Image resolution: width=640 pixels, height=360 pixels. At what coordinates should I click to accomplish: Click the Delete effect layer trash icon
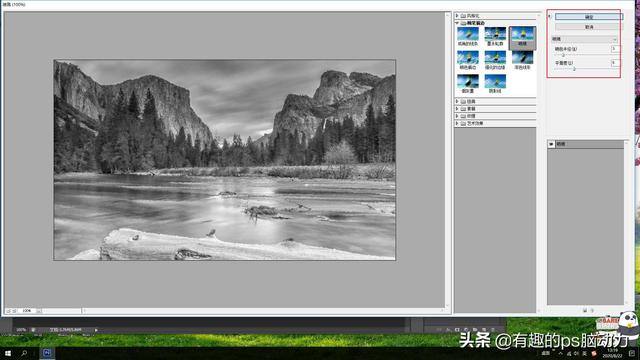coord(592,311)
